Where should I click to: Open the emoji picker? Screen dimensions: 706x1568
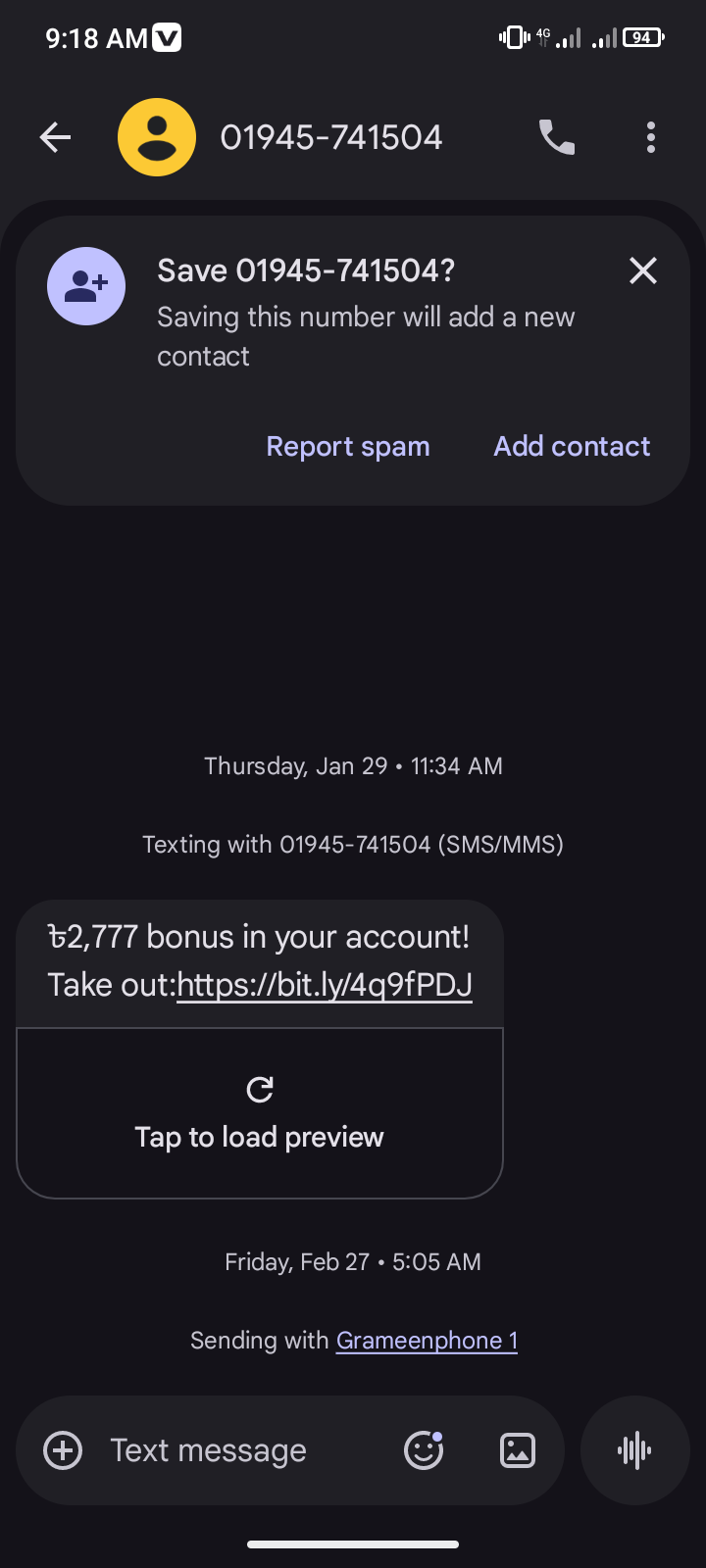tap(424, 1450)
